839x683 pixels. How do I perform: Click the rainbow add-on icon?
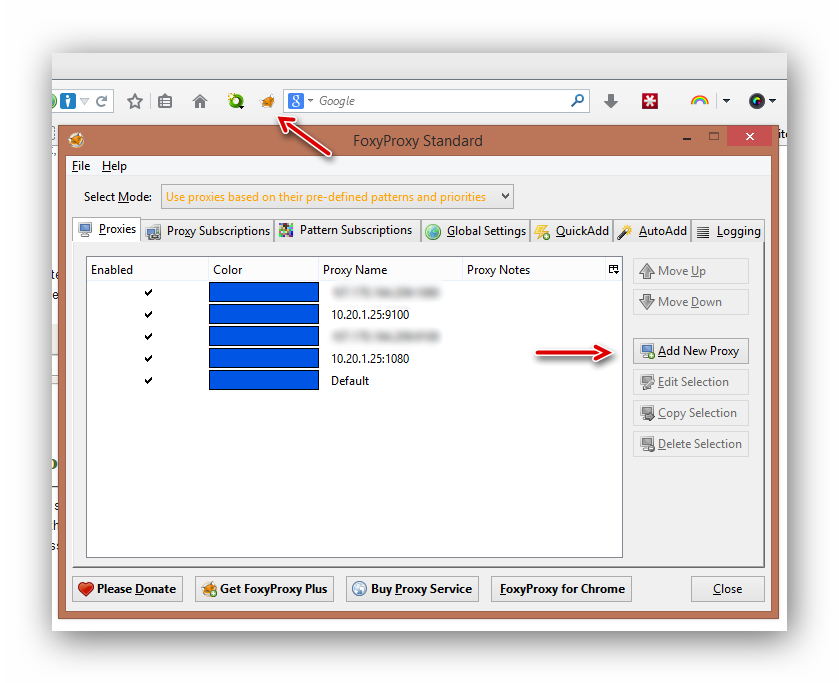click(x=699, y=101)
